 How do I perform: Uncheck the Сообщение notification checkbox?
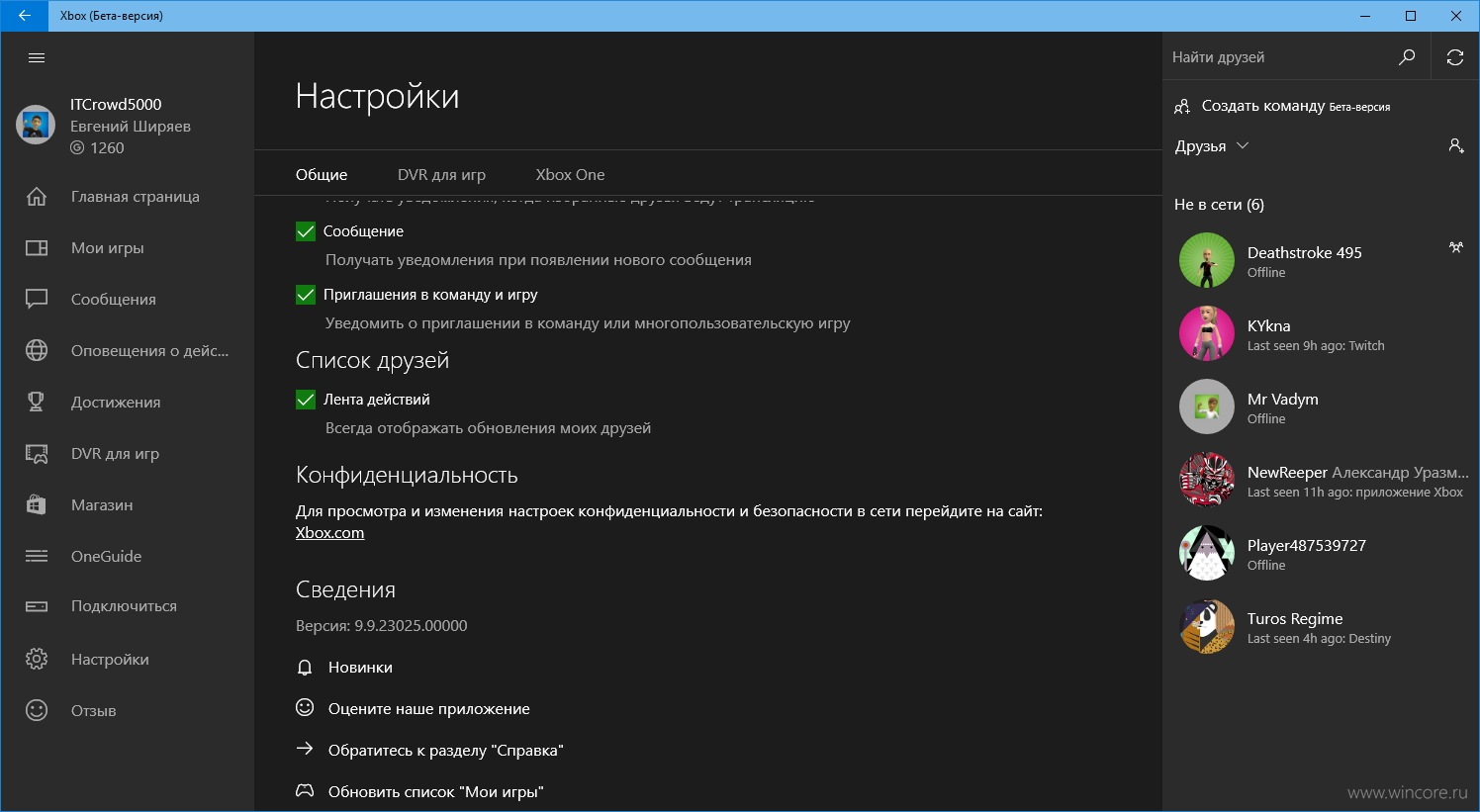tap(306, 231)
